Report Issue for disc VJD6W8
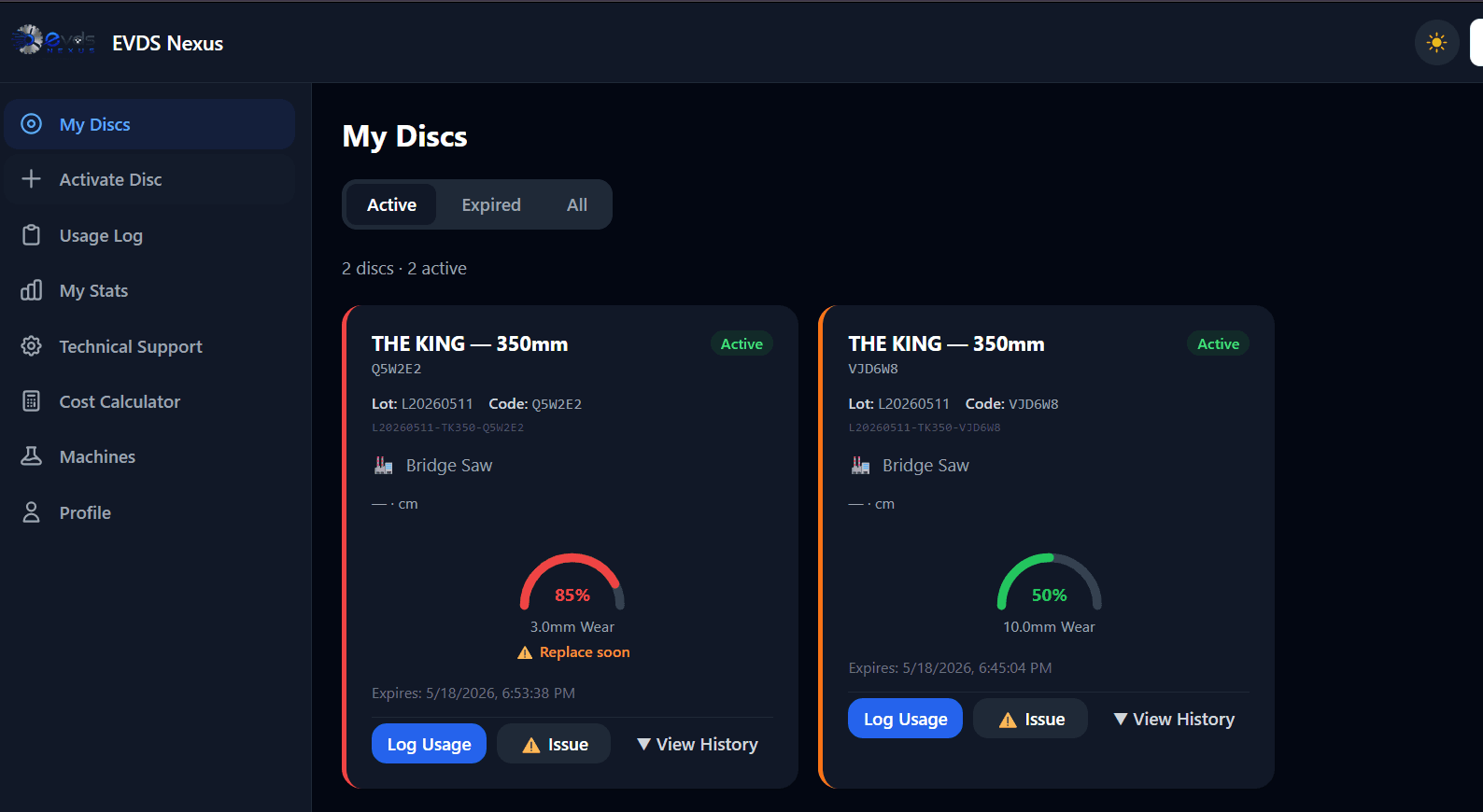This screenshot has height=812, width=1483. pyautogui.click(x=1030, y=719)
